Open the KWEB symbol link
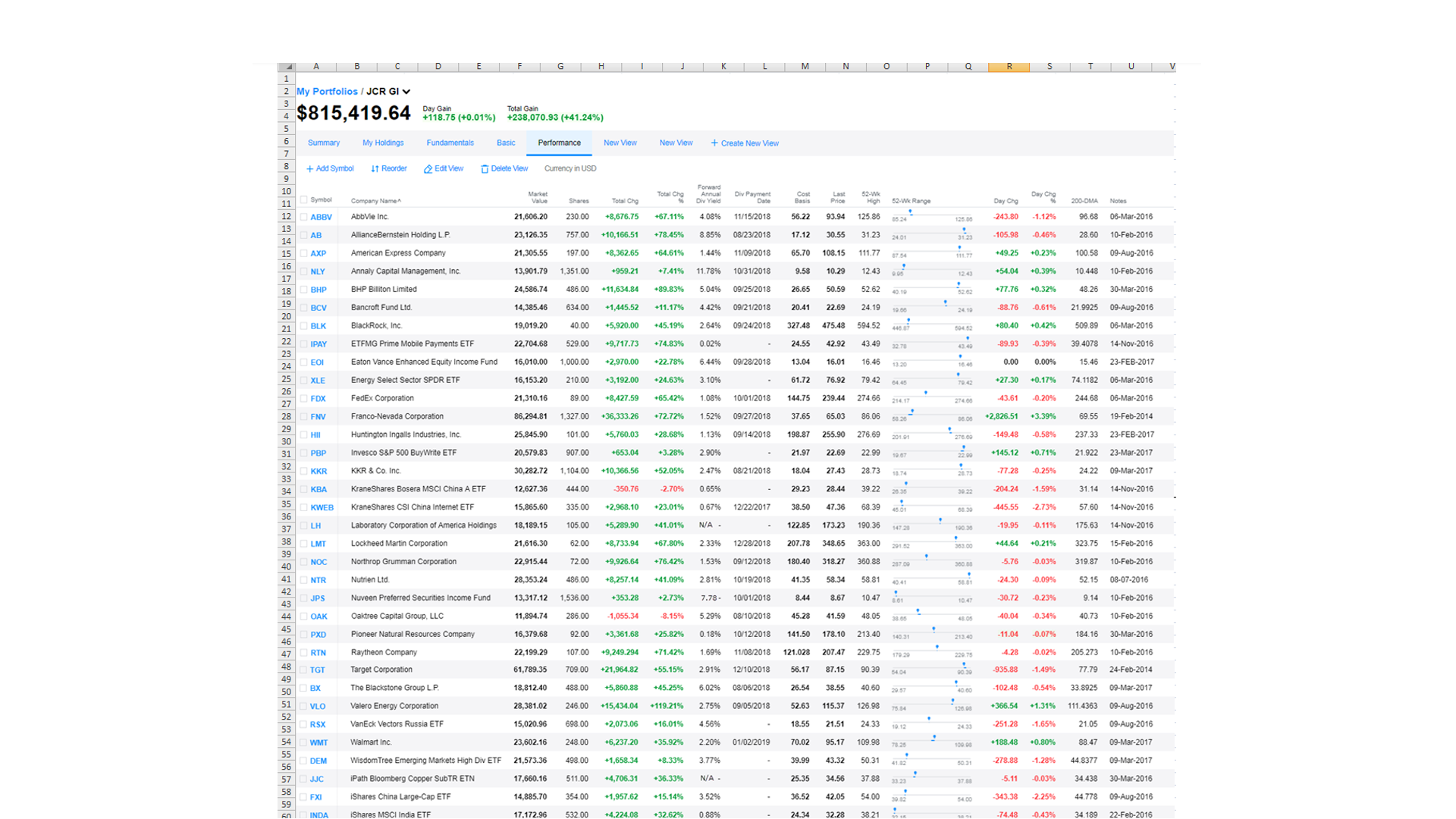Viewport: 1456px width, 819px height. (x=322, y=508)
